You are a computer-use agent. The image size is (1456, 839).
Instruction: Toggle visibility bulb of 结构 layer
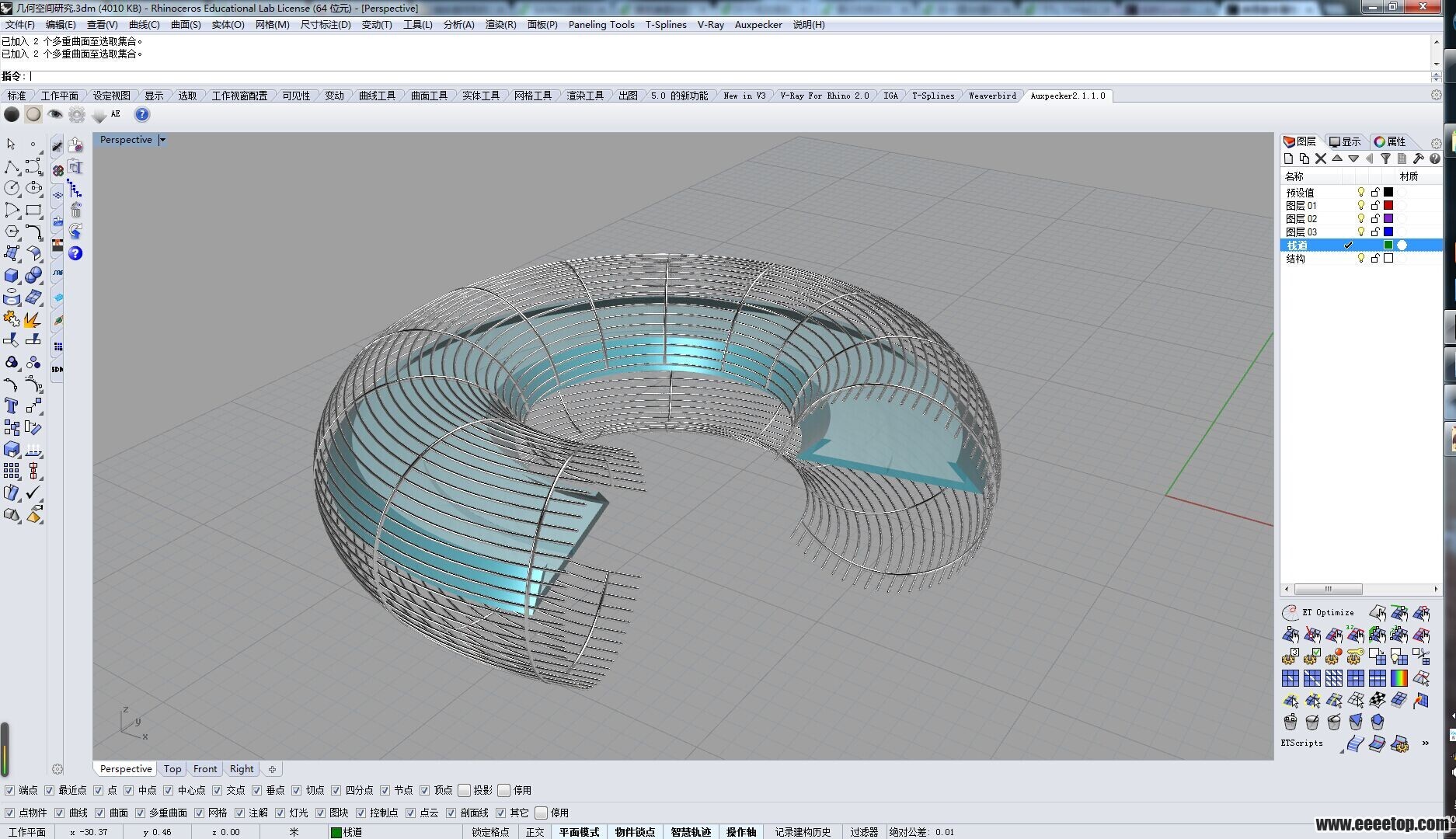tap(1360, 258)
